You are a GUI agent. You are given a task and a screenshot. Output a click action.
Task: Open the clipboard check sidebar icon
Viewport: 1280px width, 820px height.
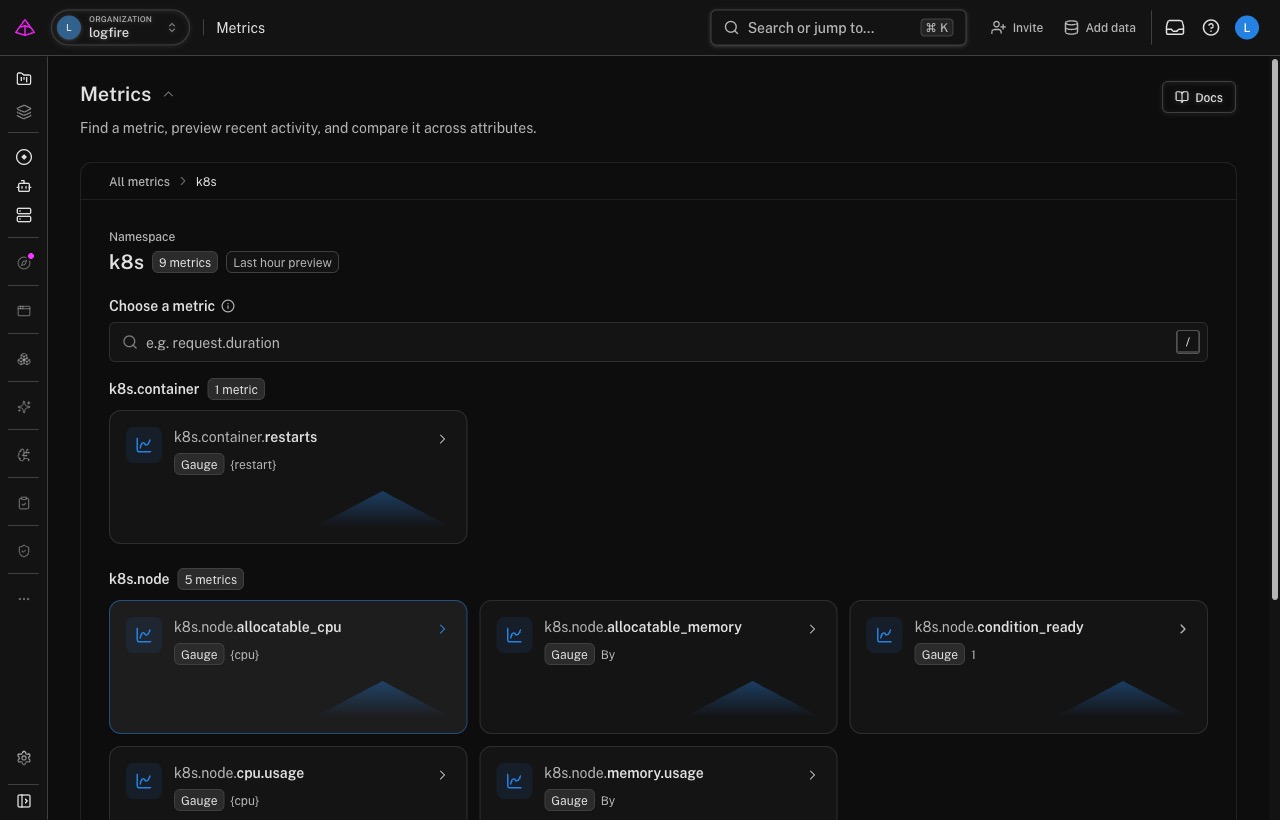tap(24, 503)
